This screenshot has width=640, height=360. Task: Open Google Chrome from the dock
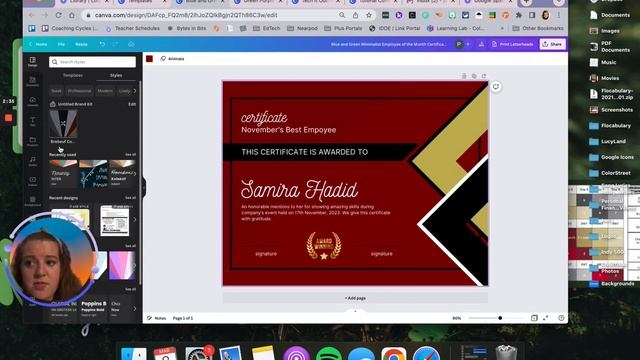[393, 353]
